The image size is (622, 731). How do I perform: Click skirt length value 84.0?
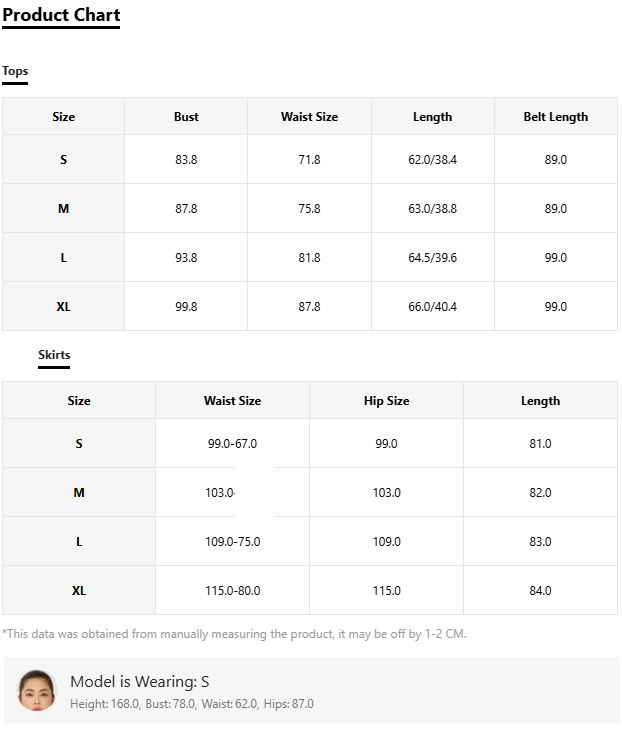pos(540,591)
